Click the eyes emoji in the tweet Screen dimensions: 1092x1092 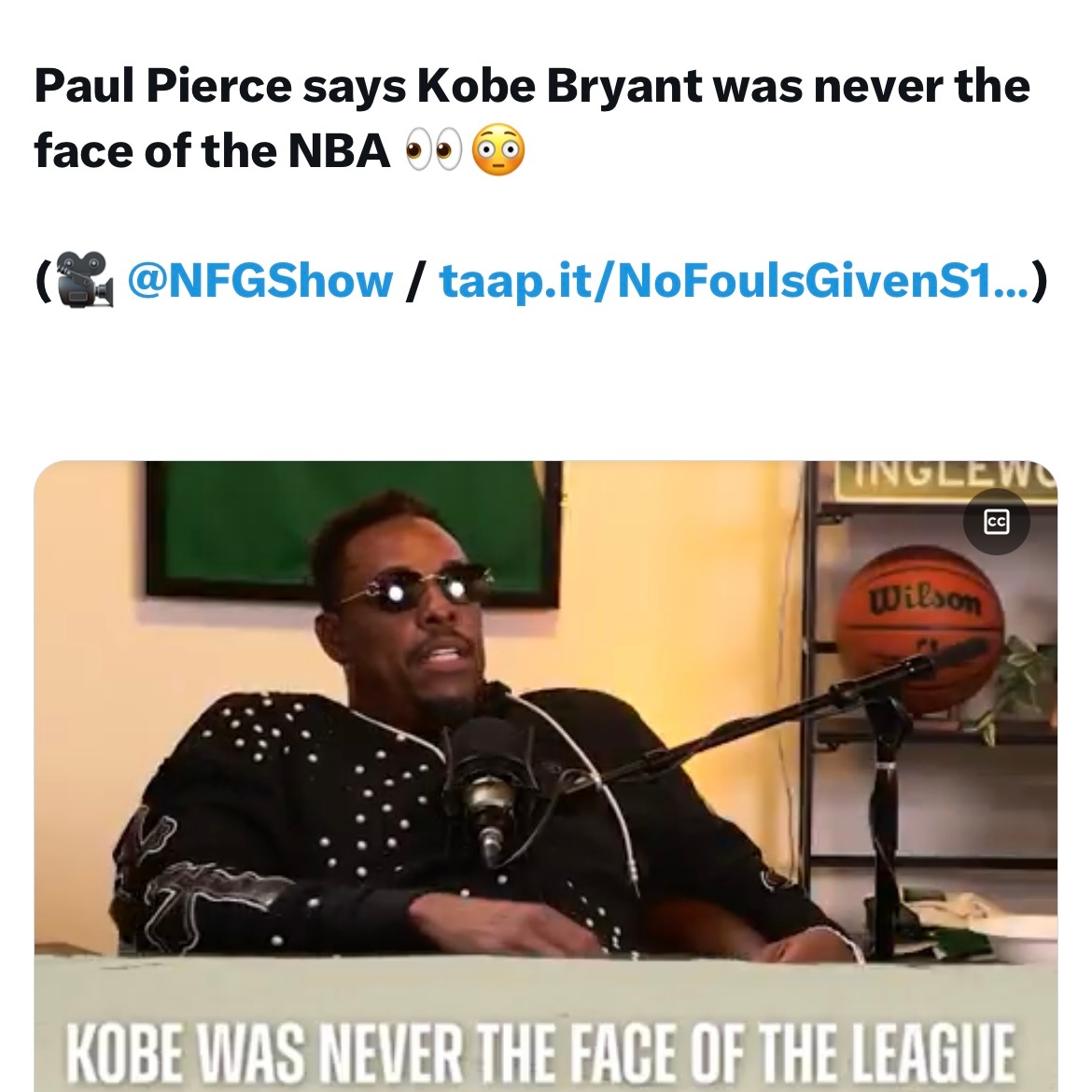point(434,150)
